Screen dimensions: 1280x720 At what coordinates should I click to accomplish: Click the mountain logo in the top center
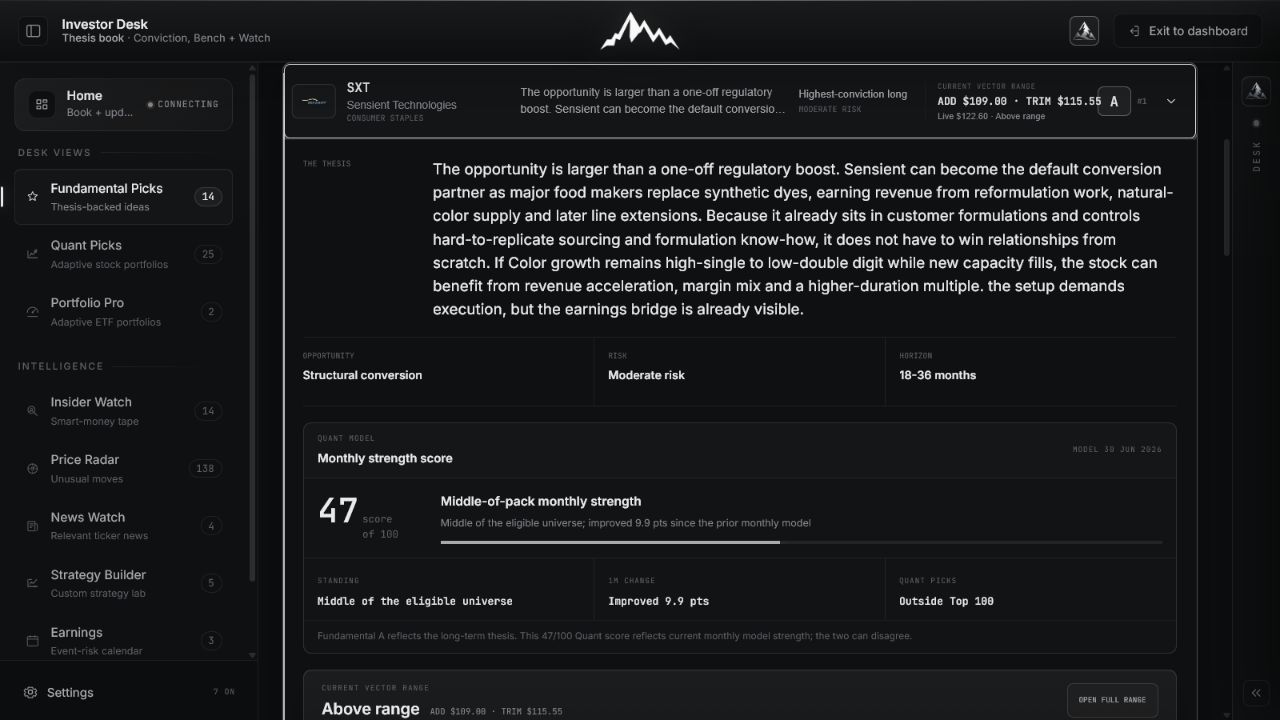point(640,31)
